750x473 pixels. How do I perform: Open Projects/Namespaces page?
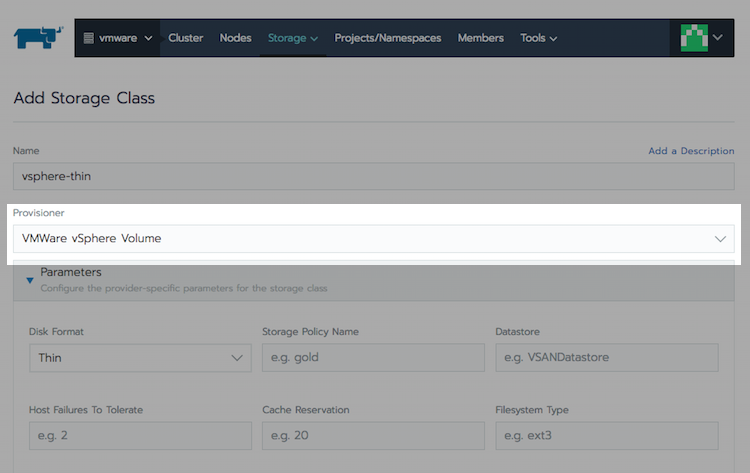click(x=387, y=38)
